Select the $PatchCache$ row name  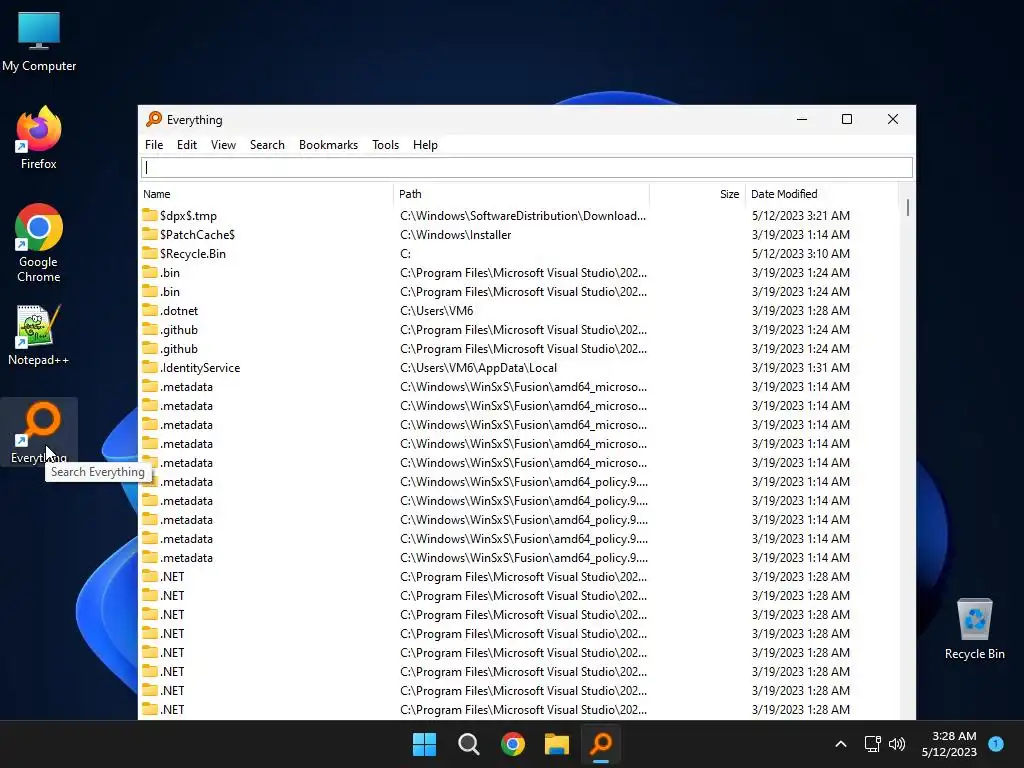(x=197, y=234)
